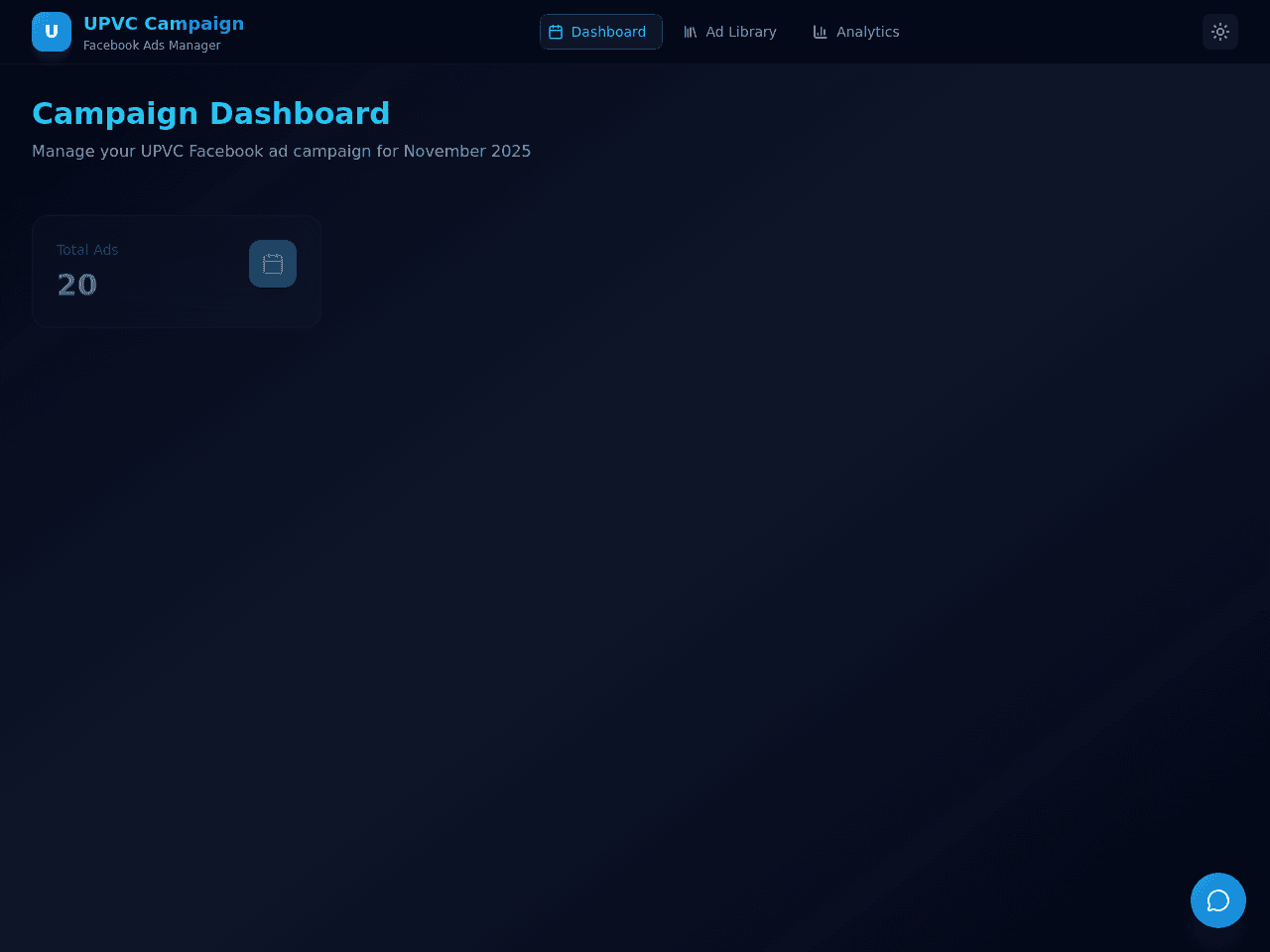The image size is (1270, 952).
Task: Click the calendar icon on Dashboard tab
Action: pos(556,32)
